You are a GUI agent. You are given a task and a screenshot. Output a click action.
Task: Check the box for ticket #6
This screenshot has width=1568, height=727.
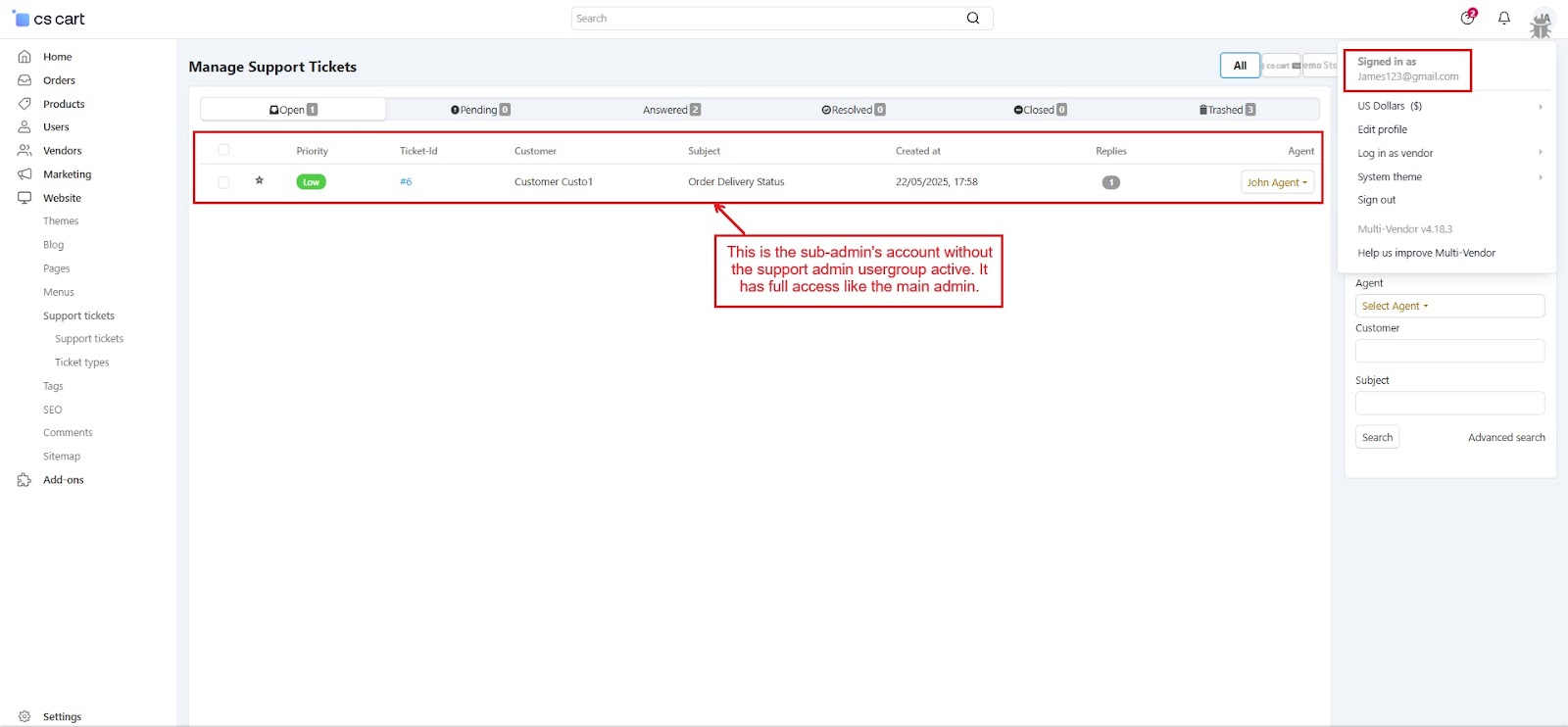pos(223,182)
